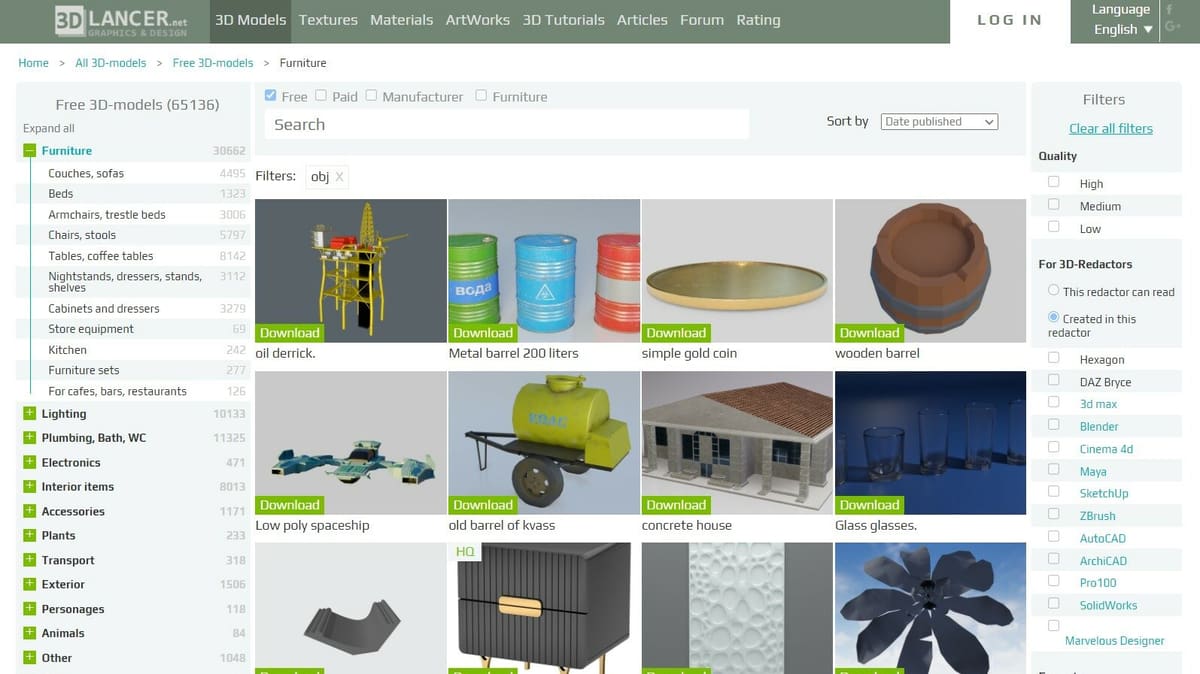Select This redactor can read option
Viewport: 1200px width, 674px height.
[1053, 290]
